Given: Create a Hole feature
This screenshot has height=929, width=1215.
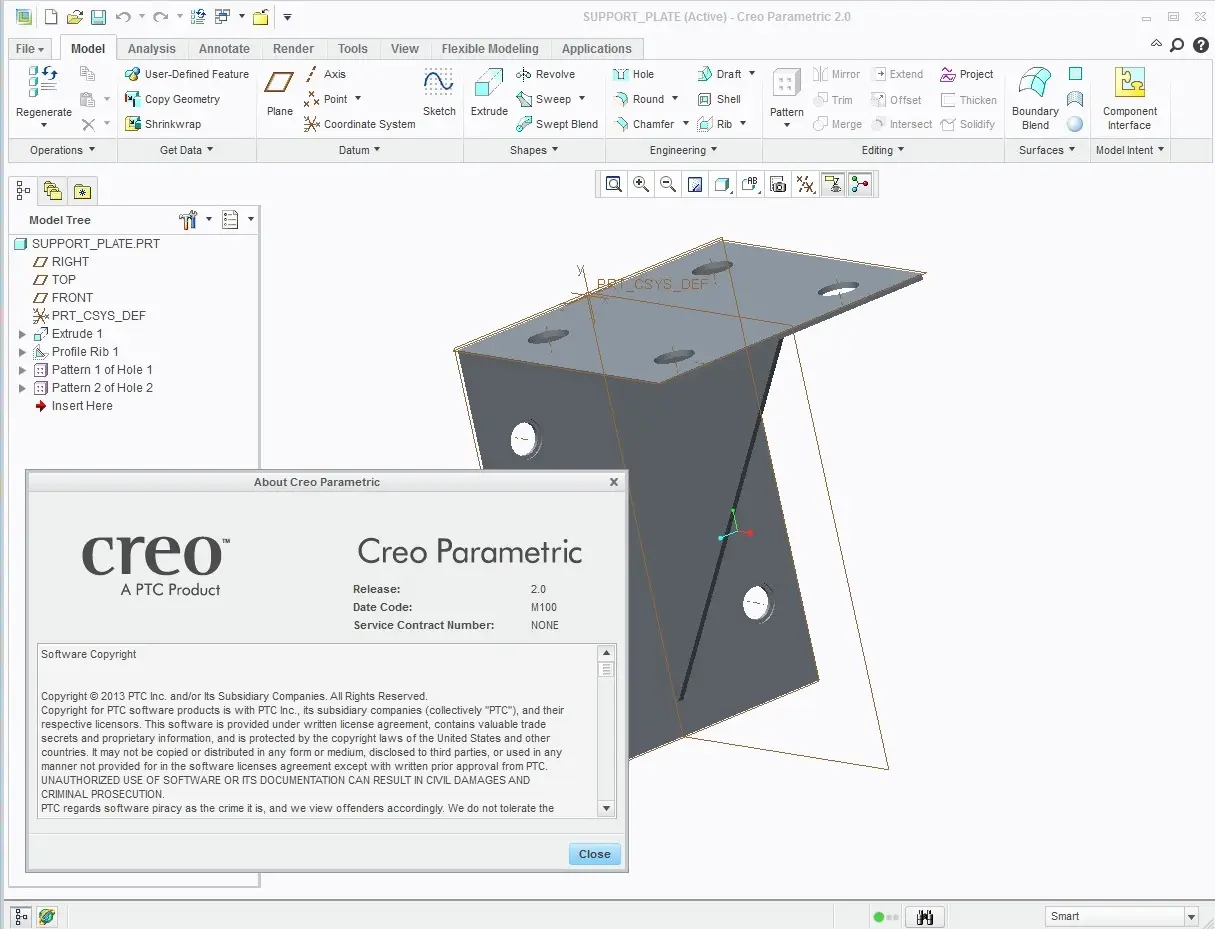Looking at the screenshot, I should pos(633,74).
